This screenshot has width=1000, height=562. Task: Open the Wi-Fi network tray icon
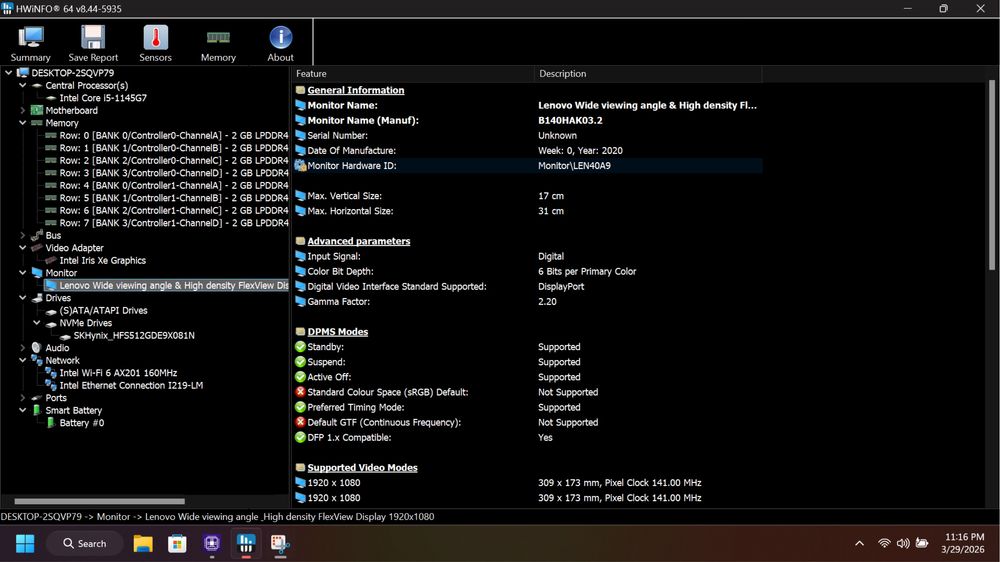884,544
